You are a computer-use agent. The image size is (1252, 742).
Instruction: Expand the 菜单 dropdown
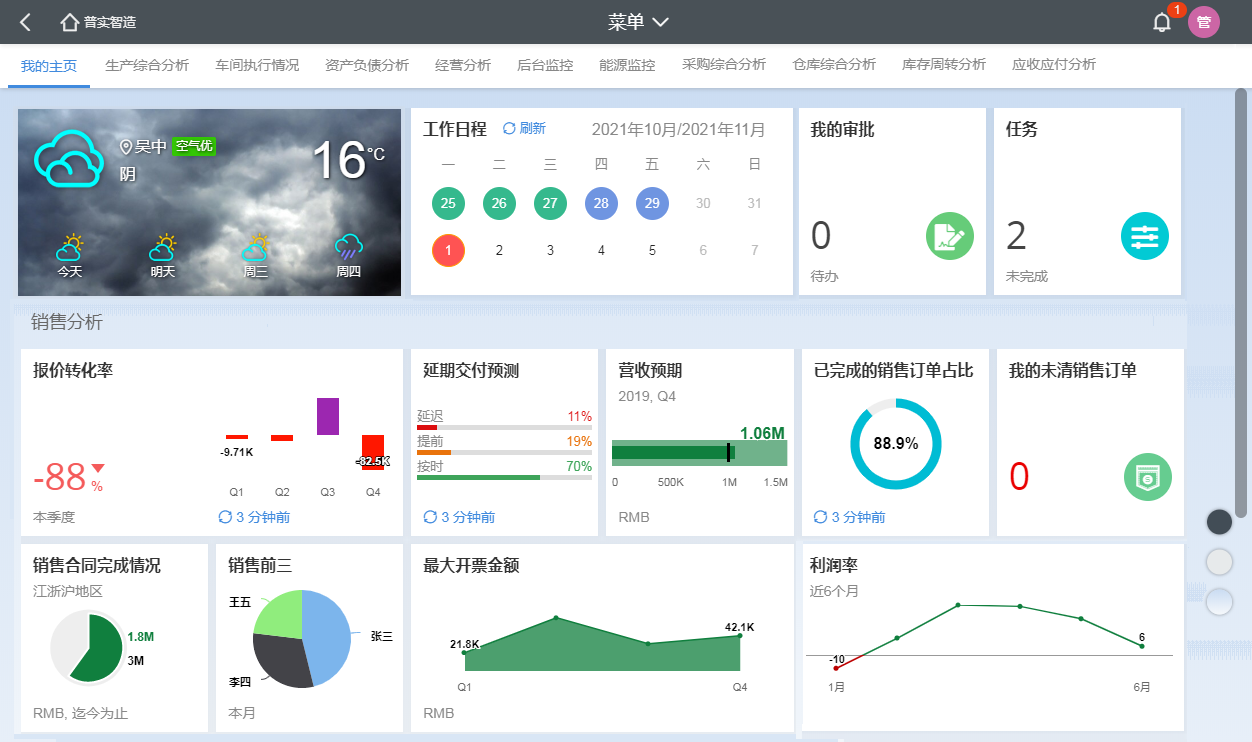(638, 22)
